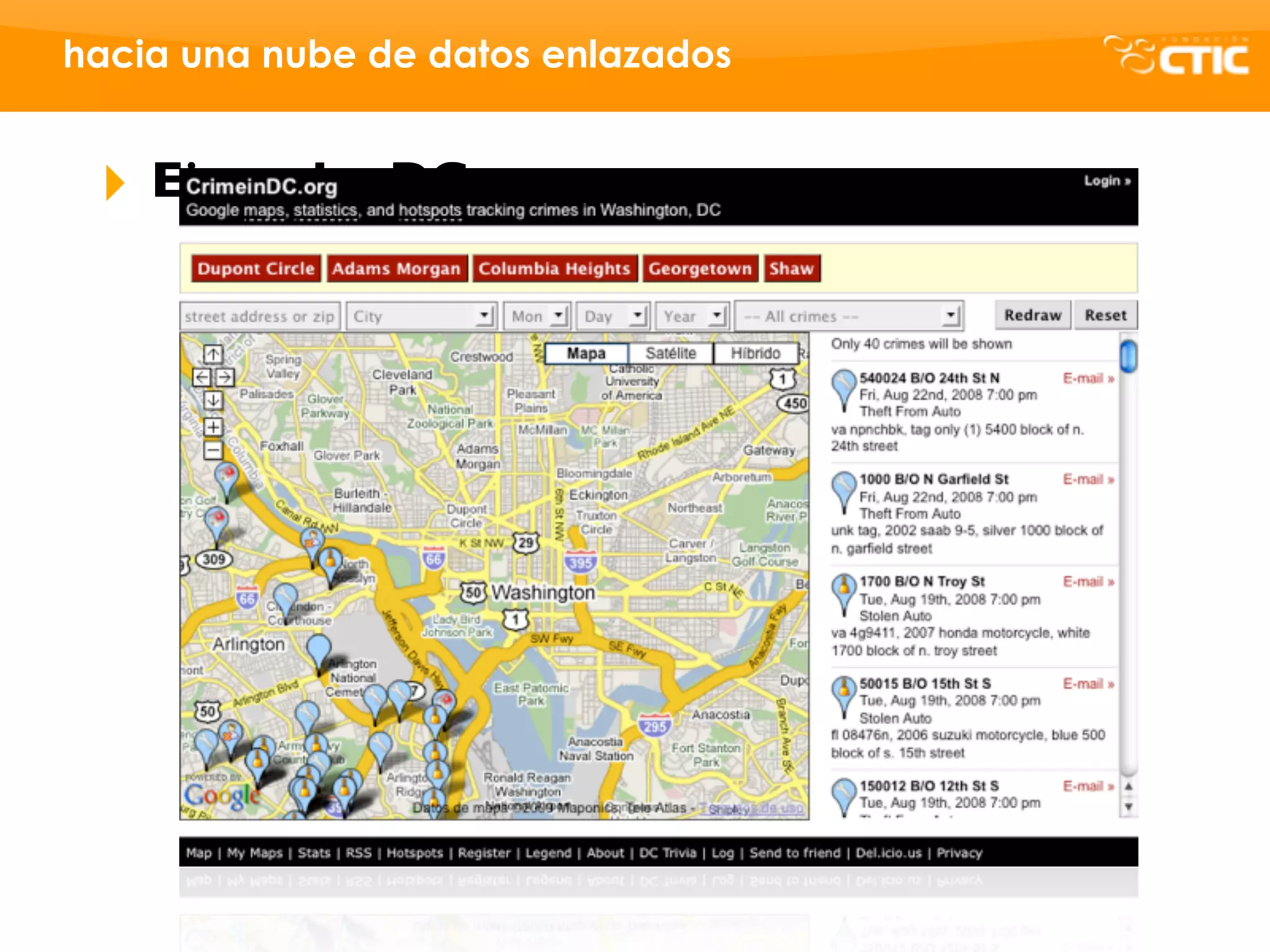Open the Year dropdown
This screenshot has width=1270, height=952.
(692, 316)
